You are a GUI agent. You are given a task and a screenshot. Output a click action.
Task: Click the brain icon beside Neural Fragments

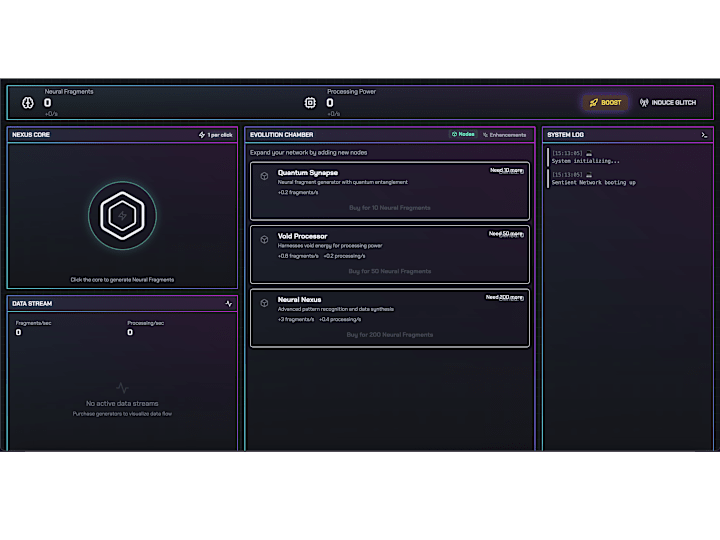pos(28,102)
